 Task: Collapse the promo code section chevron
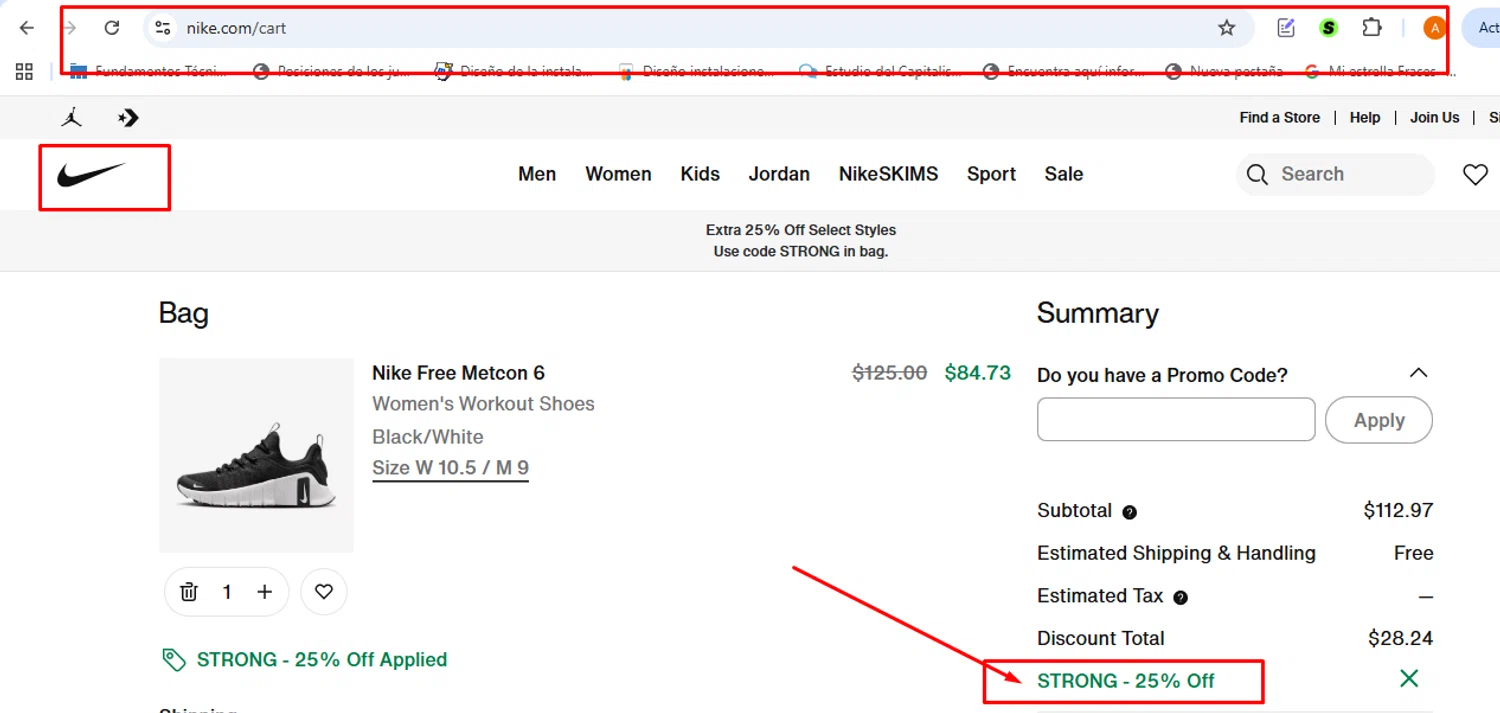[x=1418, y=373]
